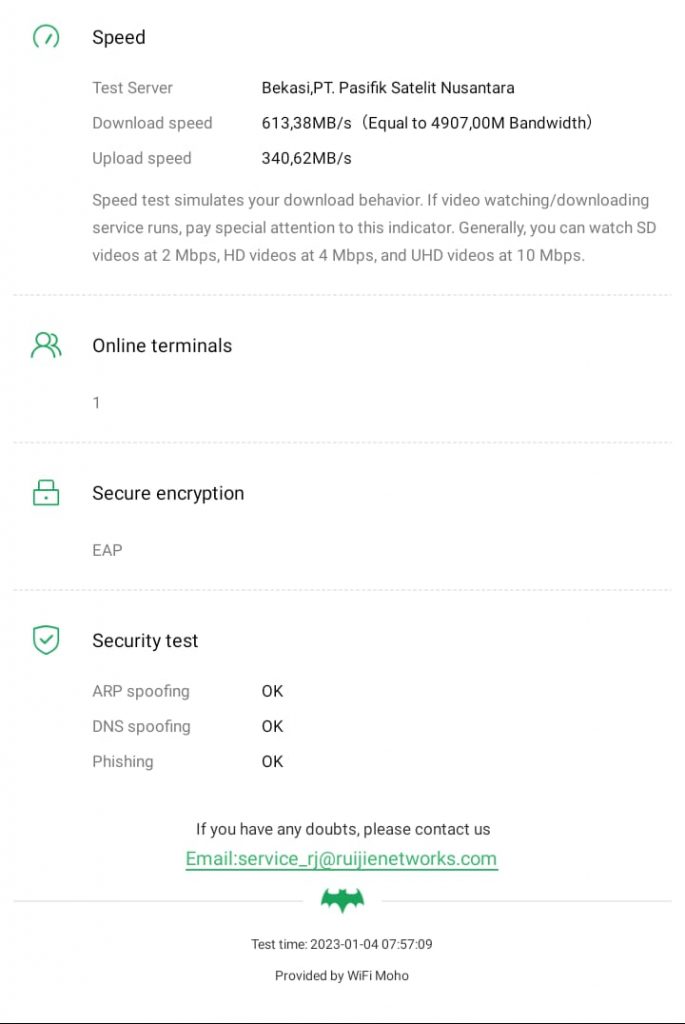Click the upload speed value 340,62MB/s

[x=307, y=158]
